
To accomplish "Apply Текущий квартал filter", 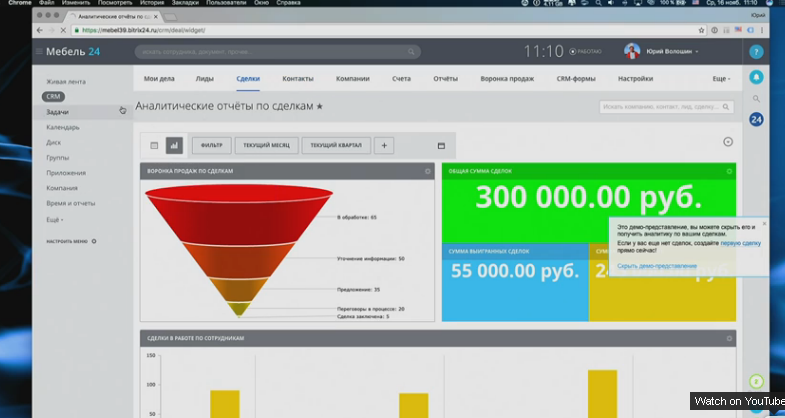I will click(336, 145).
